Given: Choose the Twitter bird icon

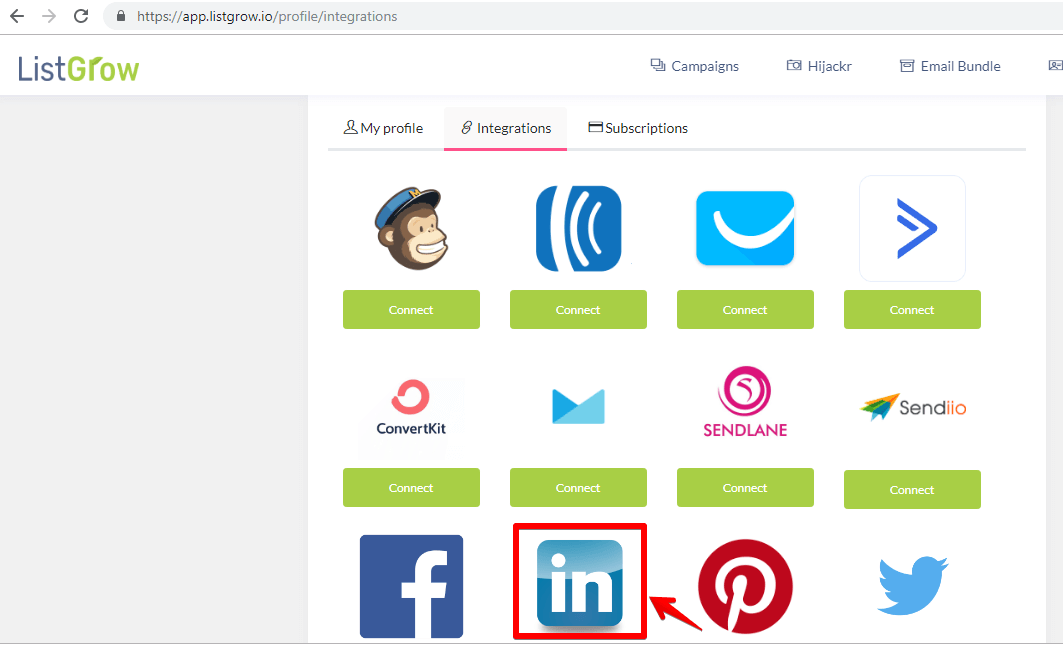Looking at the screenshot, I should tap(912, 586).
